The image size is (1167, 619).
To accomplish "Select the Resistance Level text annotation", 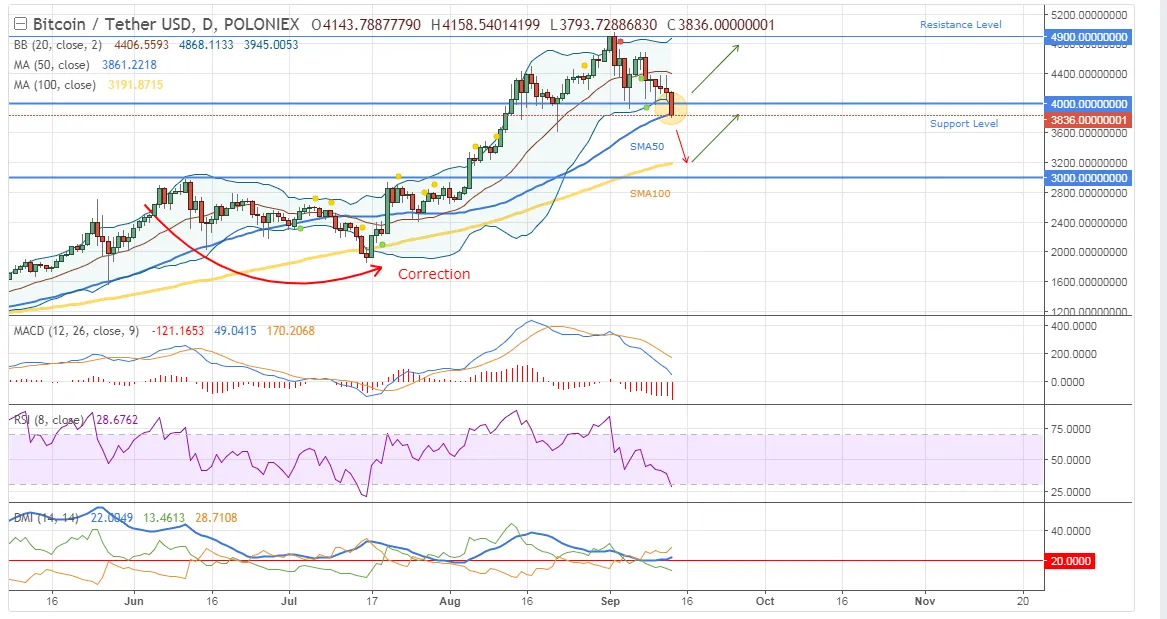I will pyautogui.click(x=961, y=25).
